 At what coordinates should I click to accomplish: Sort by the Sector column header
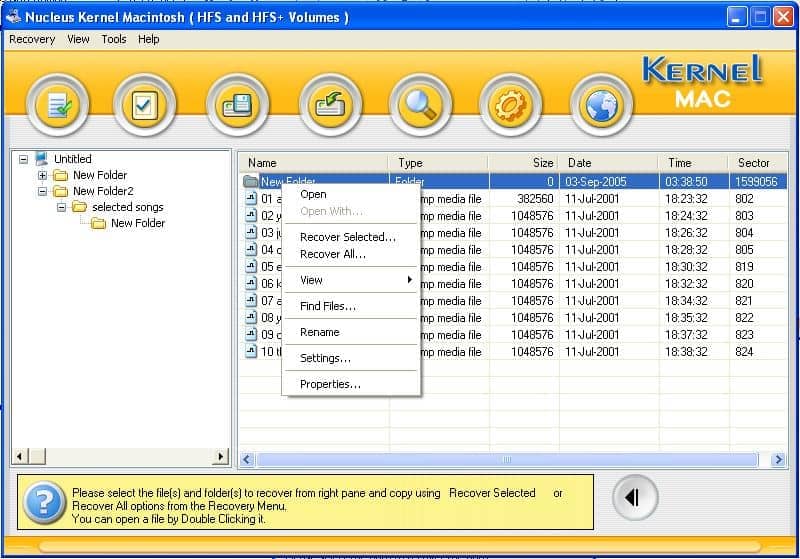point(758,163)
